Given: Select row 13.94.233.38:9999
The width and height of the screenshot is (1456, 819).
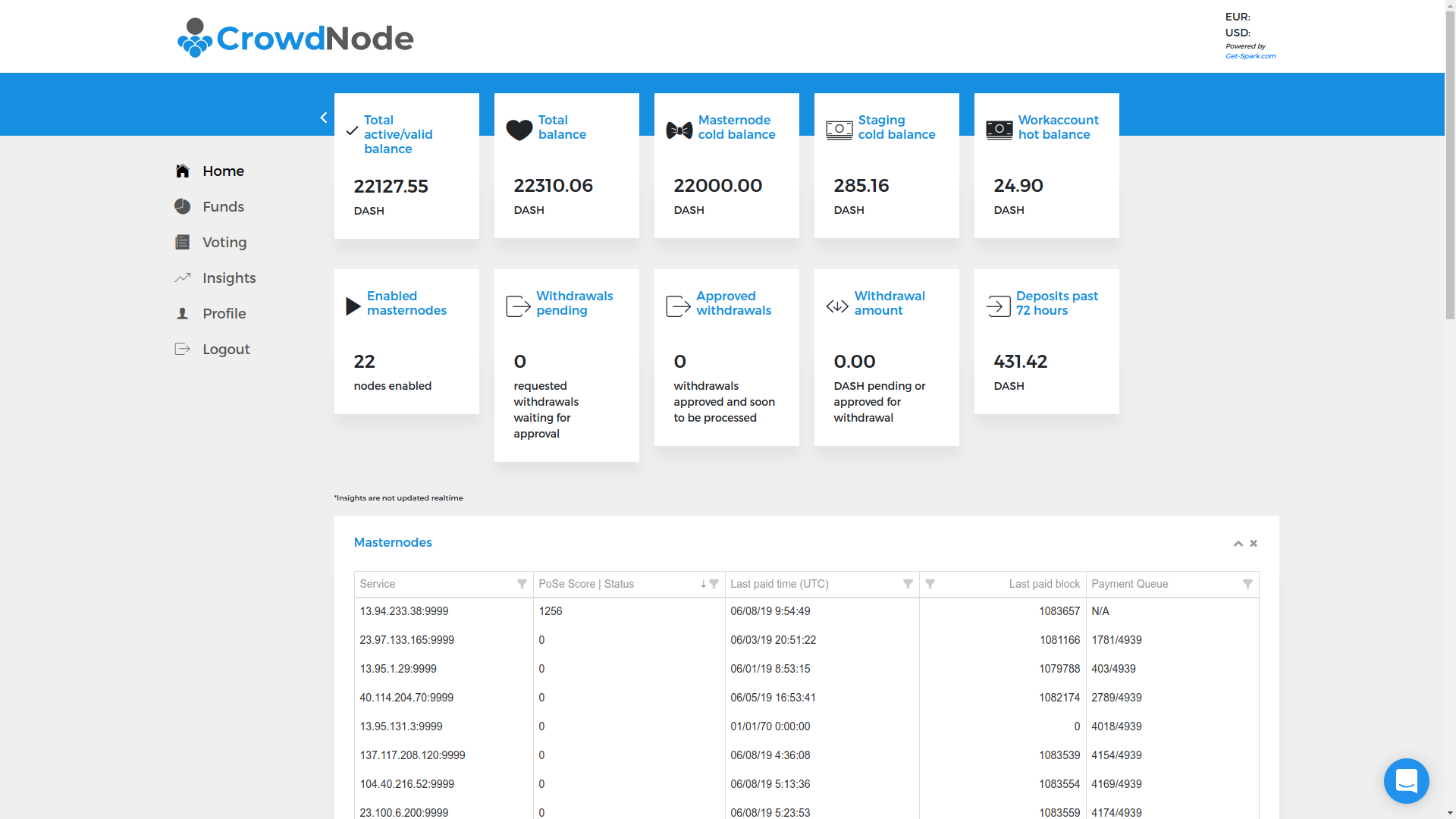Looking at the screenshot, I should [x=806, y=611].
